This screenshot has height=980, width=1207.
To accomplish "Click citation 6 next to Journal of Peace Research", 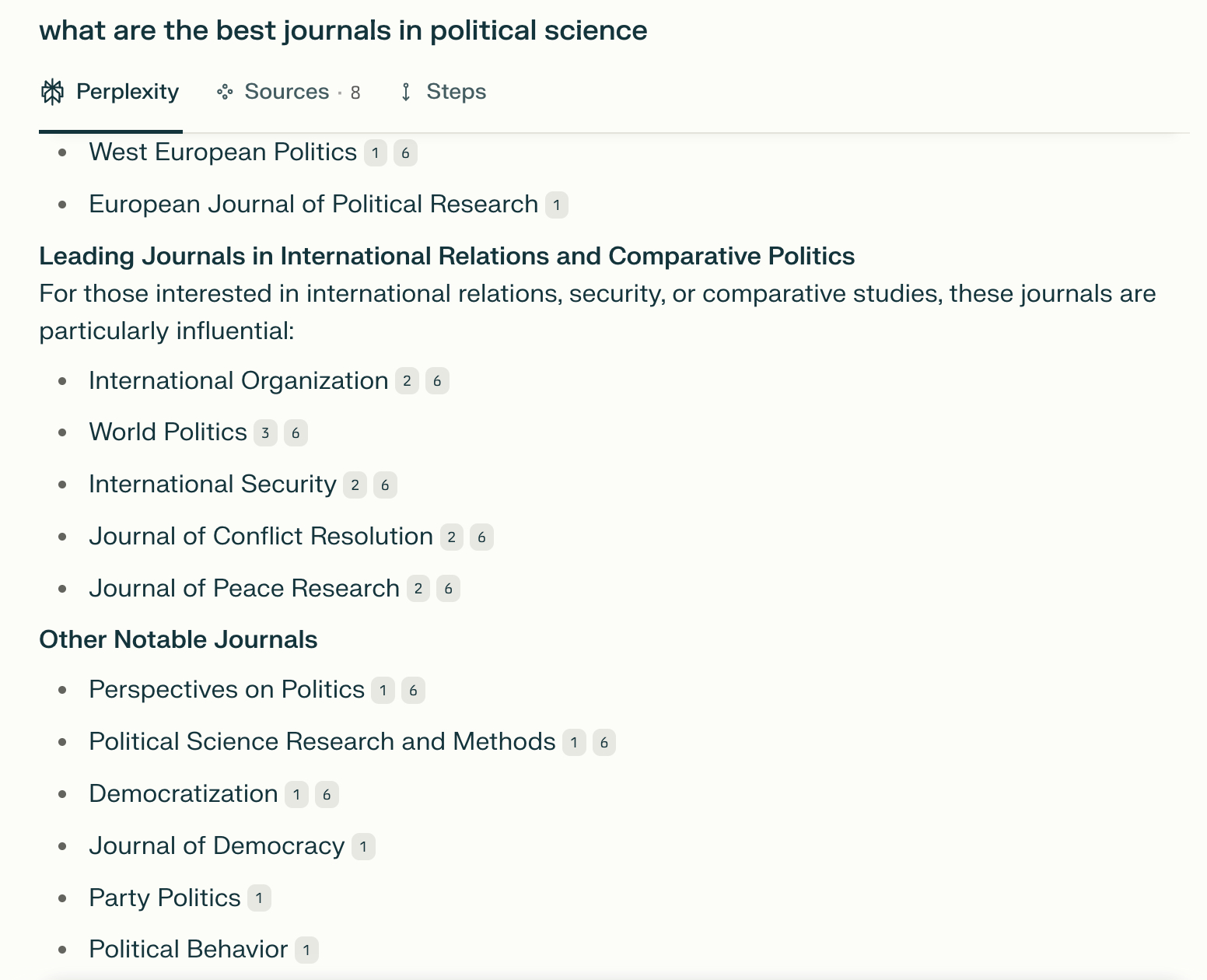I will (x=448, y=589).
